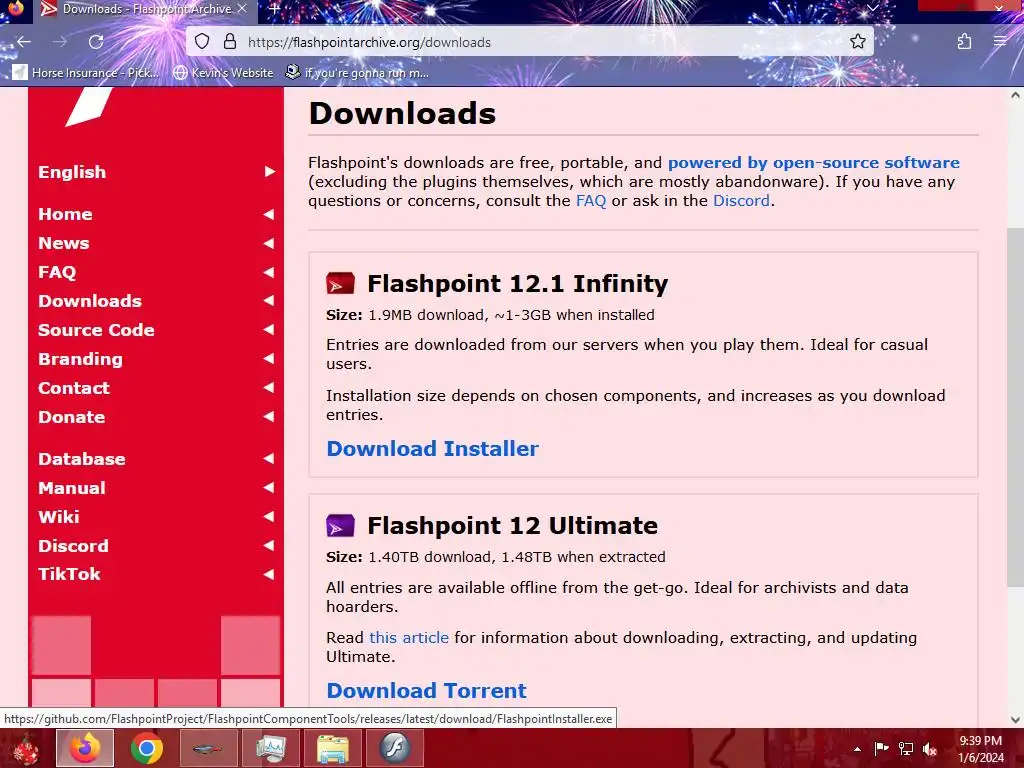Screen dimensions: 1024x768
Task: Open Branding in the sidebar
Action: click(x=156, y=359)
